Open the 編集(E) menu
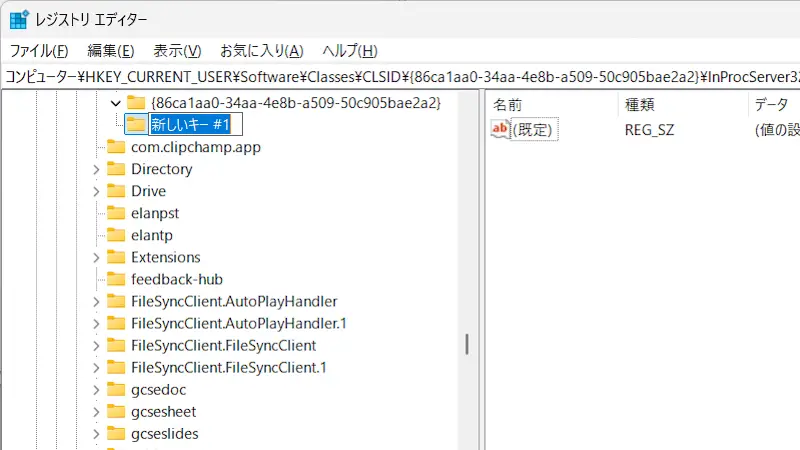This screenshot has height=450, width=800. (110, 51)
